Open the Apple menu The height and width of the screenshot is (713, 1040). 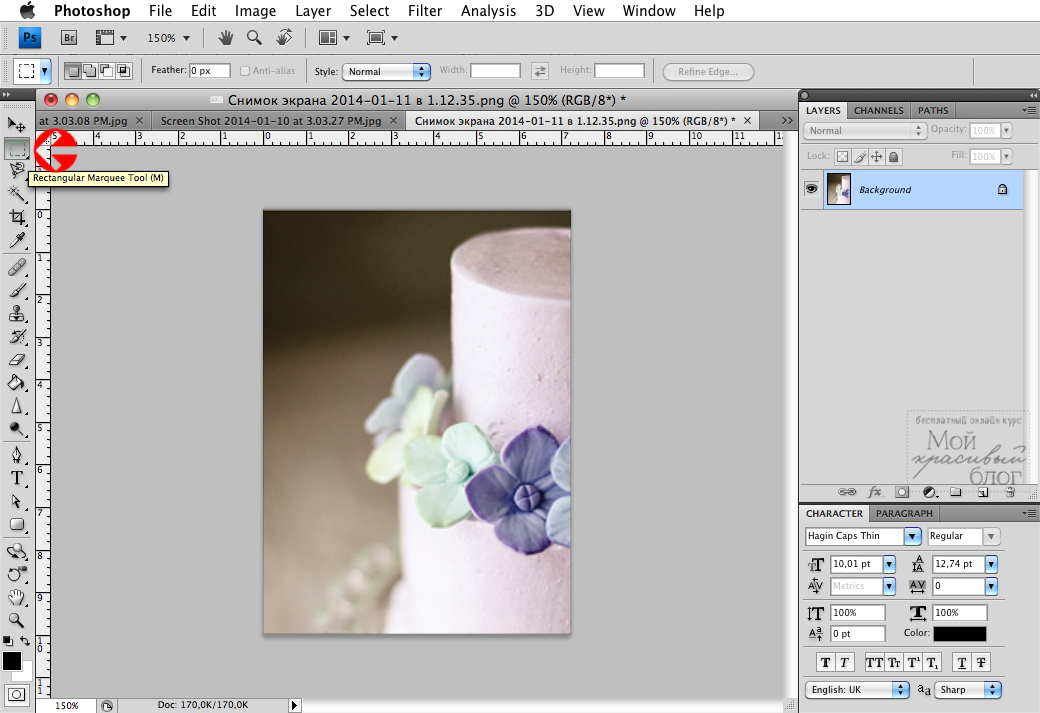tap(27, 10)
